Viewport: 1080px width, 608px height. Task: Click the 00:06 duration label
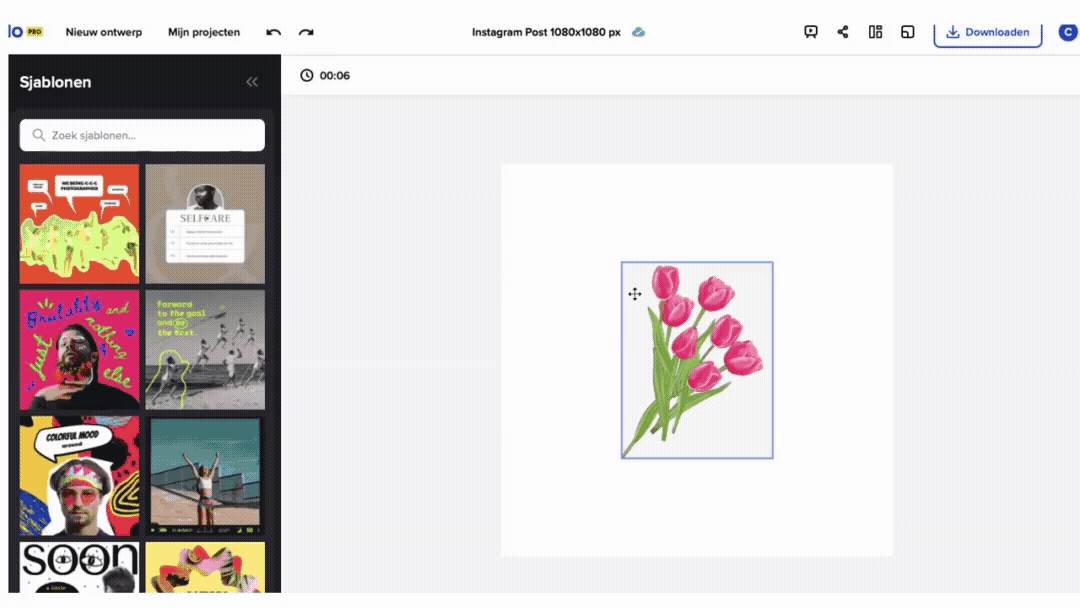(x=335, y=76)
